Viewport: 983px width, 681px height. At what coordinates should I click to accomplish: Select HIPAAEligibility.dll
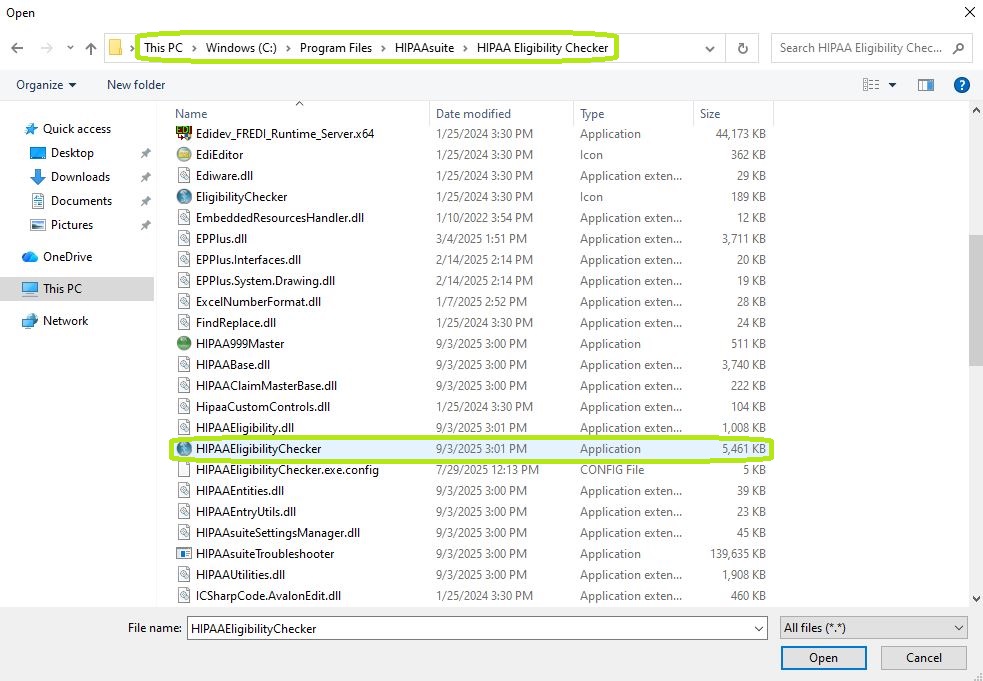[x=244, y=428]
